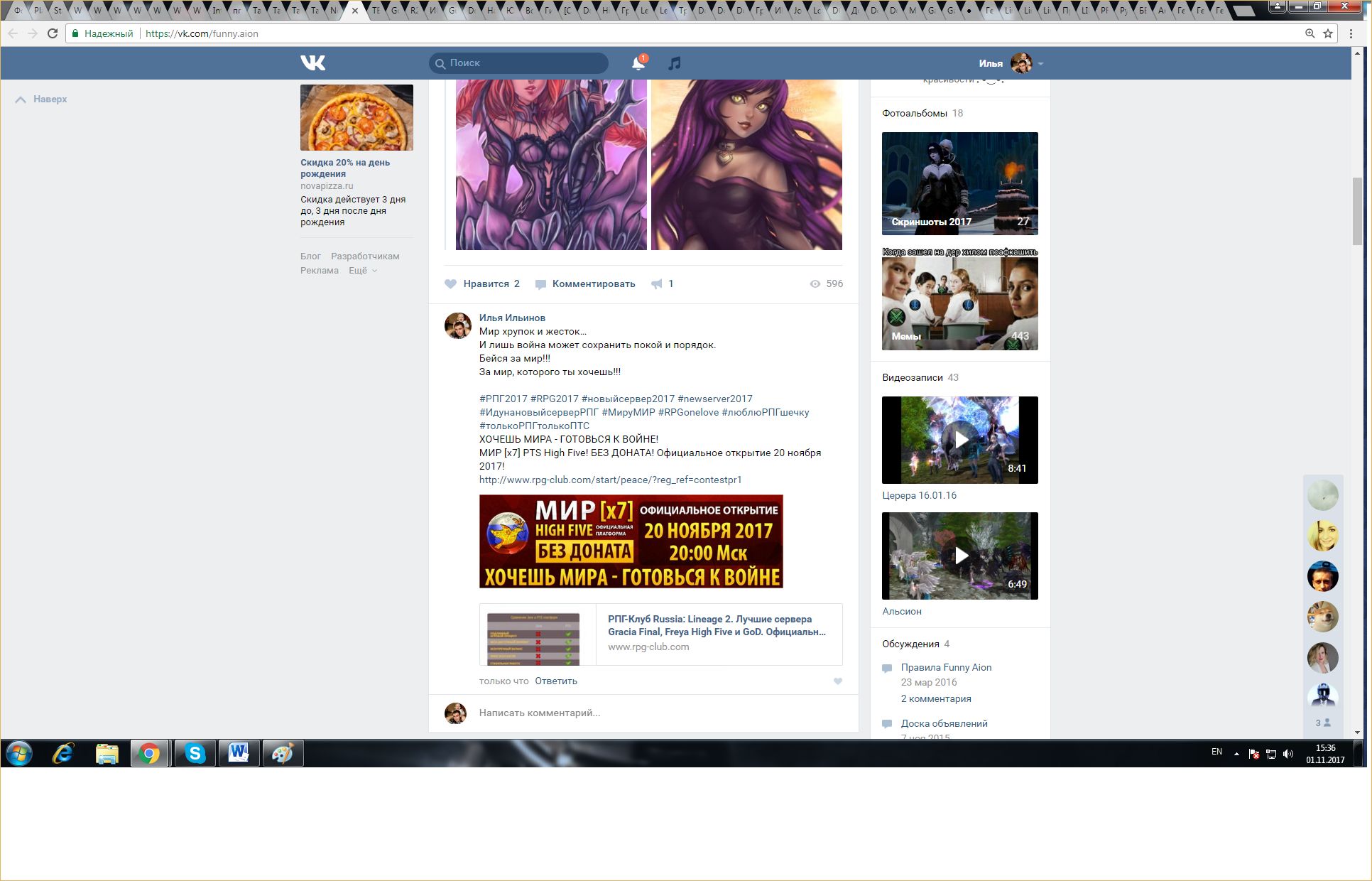Expand the Ещё footer menu

362,271
